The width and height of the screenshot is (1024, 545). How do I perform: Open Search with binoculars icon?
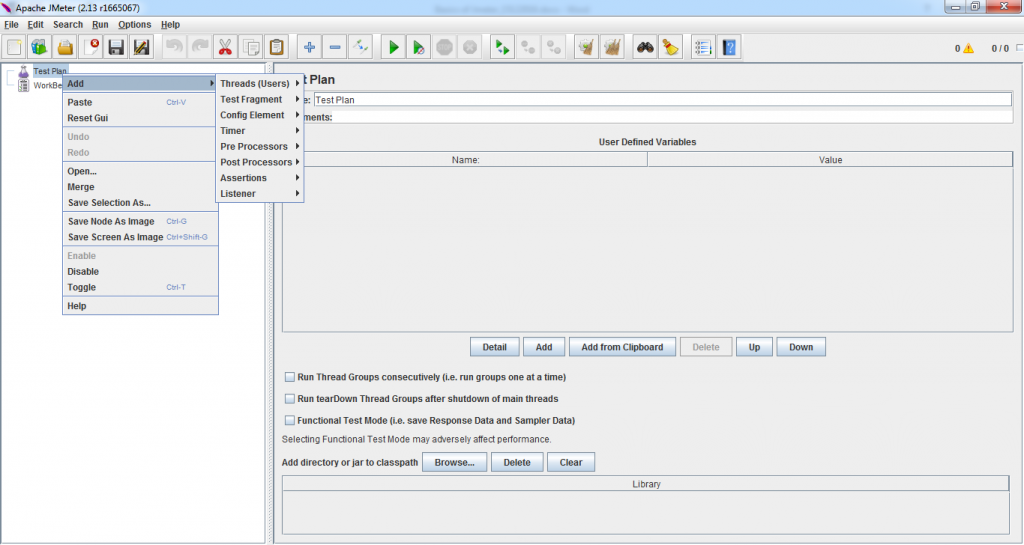click(645, 48)
